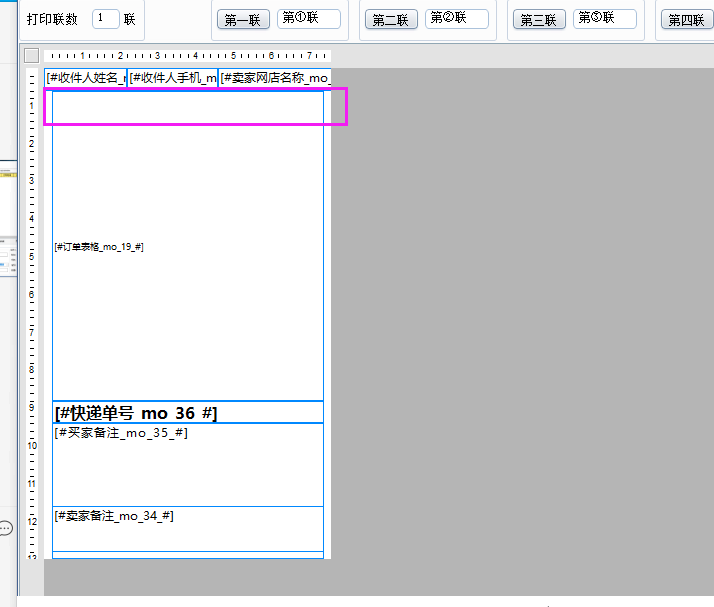This screenshot has width=714, height=607.
Task: Select the 第三联 button
Action: point(539,20)
